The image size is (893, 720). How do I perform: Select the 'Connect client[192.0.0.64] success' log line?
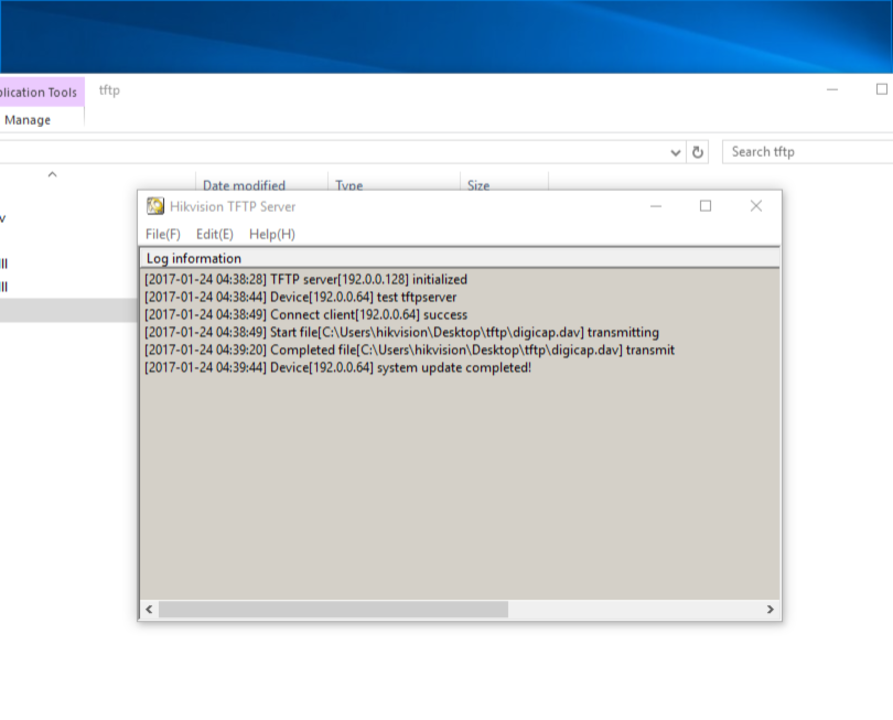click(x=305, y=314)
